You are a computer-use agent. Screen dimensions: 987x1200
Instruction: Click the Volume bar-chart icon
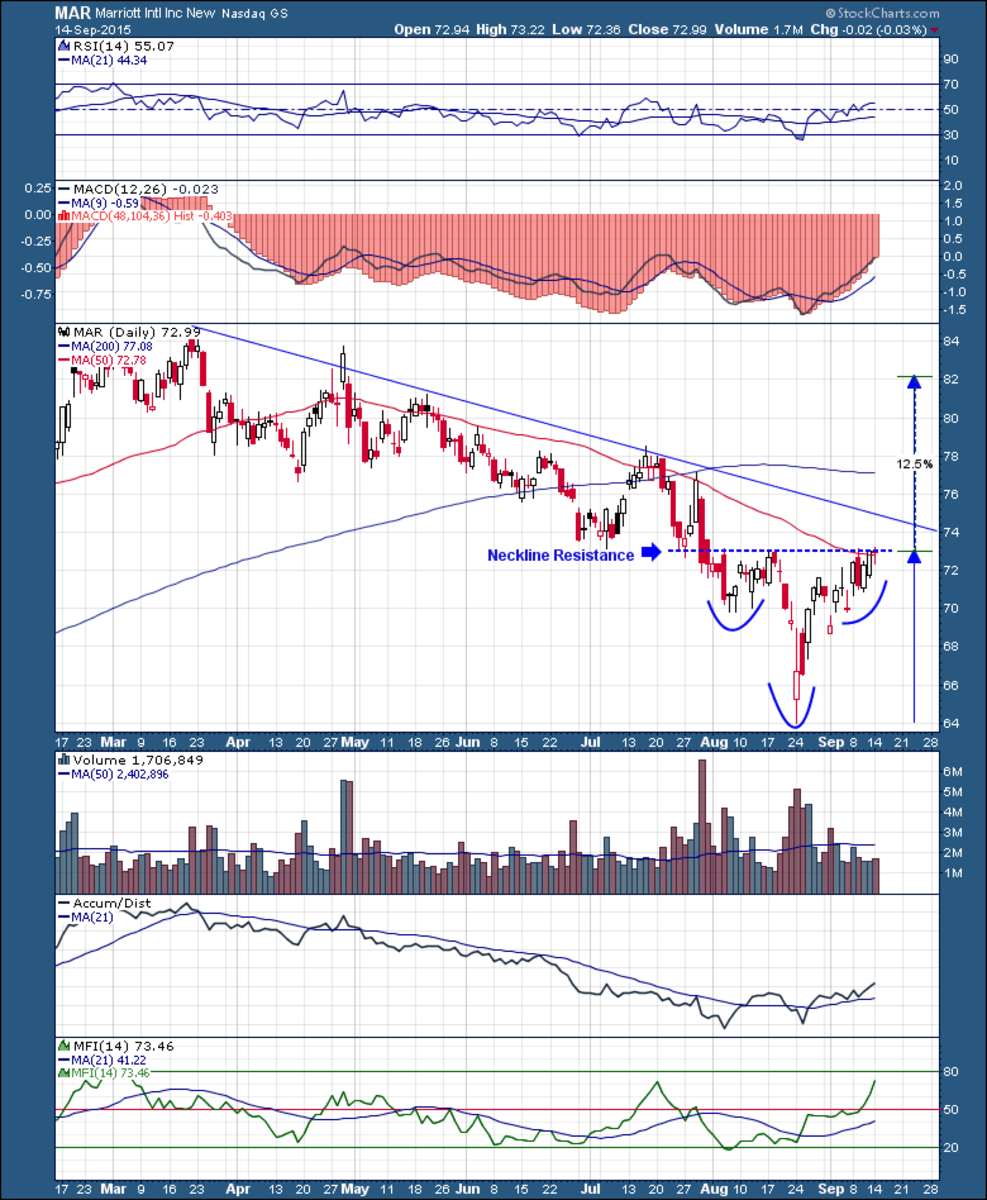coord(62,760)
